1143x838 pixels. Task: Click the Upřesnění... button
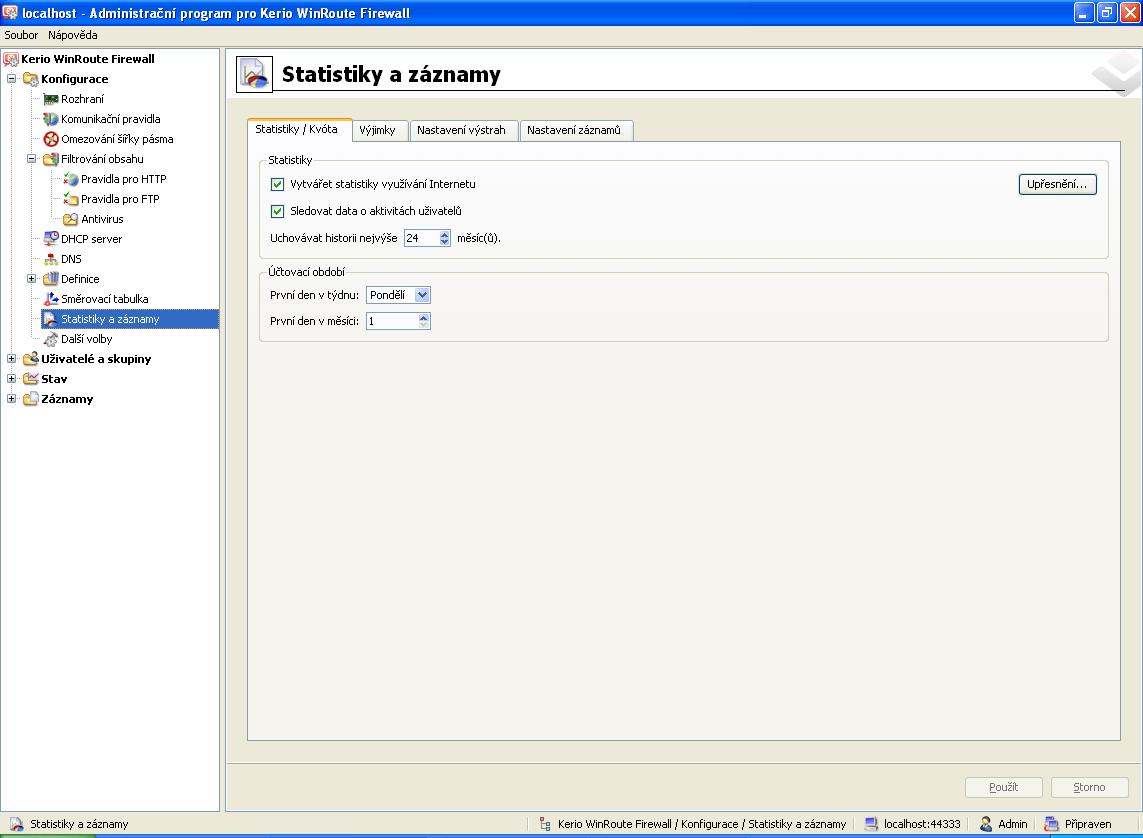point(1057,184)
